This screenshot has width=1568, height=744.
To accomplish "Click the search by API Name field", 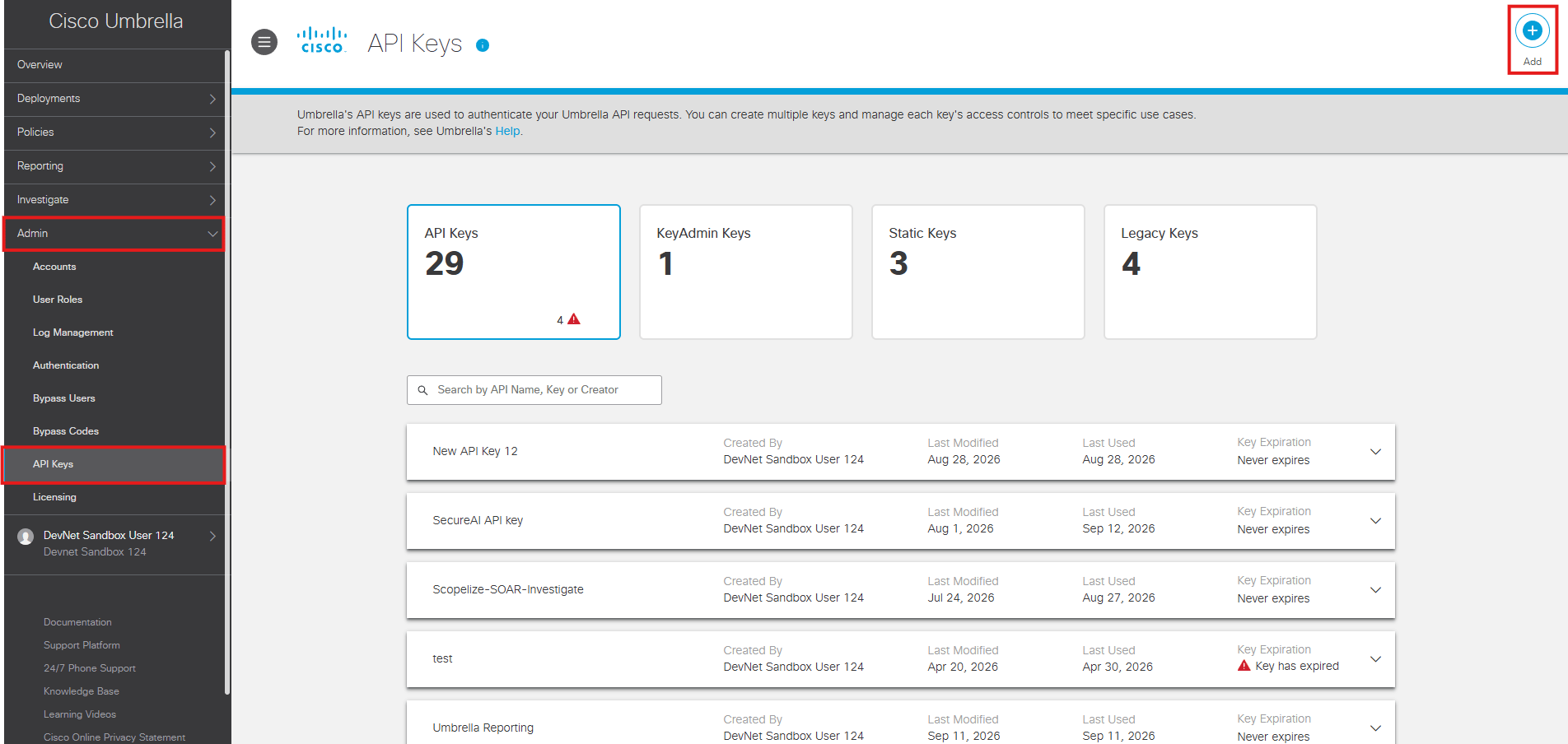I will 534,390.
